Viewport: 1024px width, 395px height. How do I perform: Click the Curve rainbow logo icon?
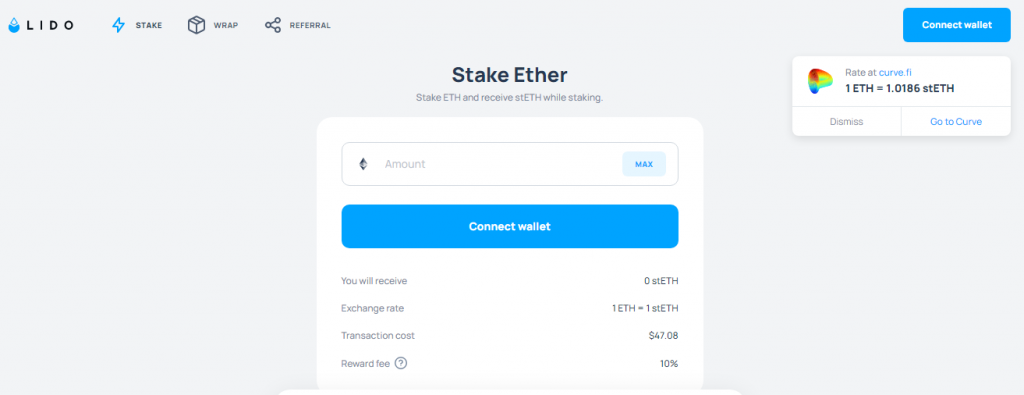pos(820,81)
